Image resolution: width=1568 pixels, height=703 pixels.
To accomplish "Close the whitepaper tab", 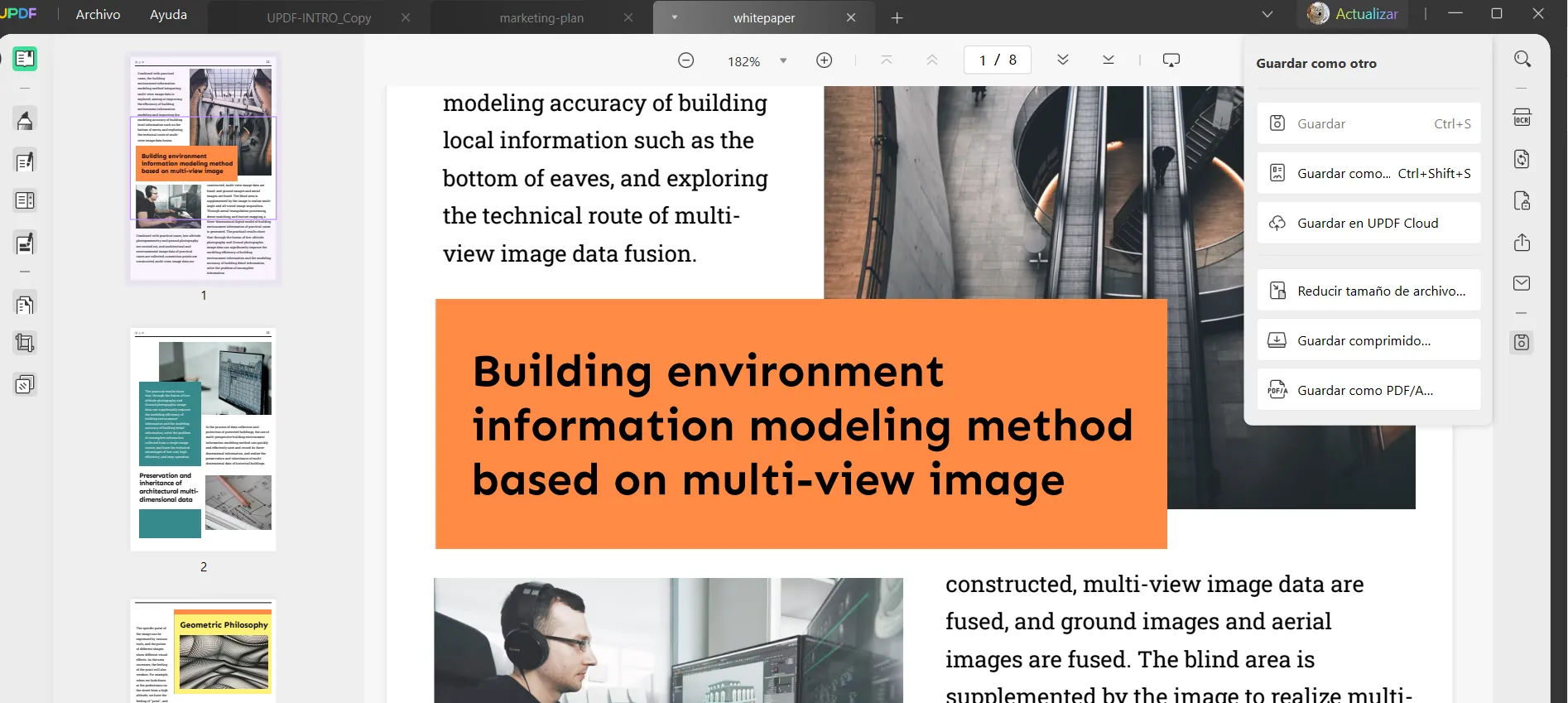I will click(x=851, y=17).
